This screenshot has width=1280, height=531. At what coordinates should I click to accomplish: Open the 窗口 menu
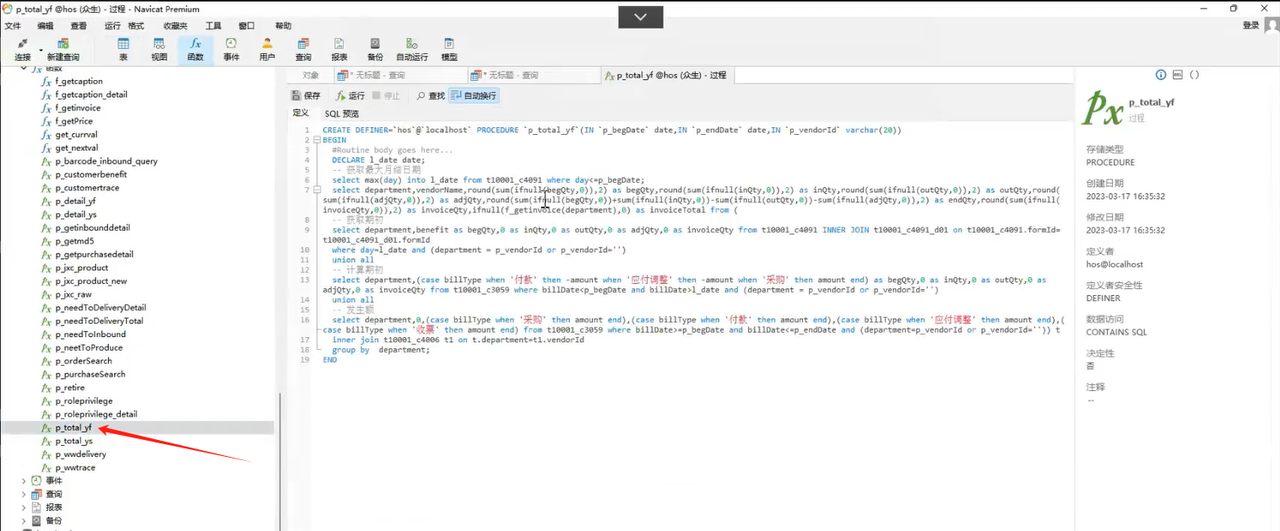246,25
